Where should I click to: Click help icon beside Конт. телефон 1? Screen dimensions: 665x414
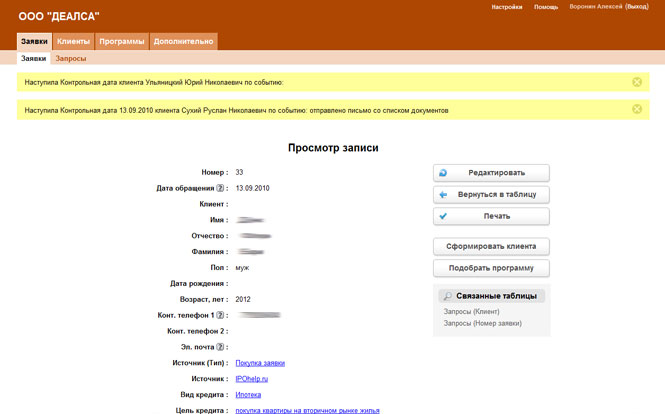tap(220, 315)
